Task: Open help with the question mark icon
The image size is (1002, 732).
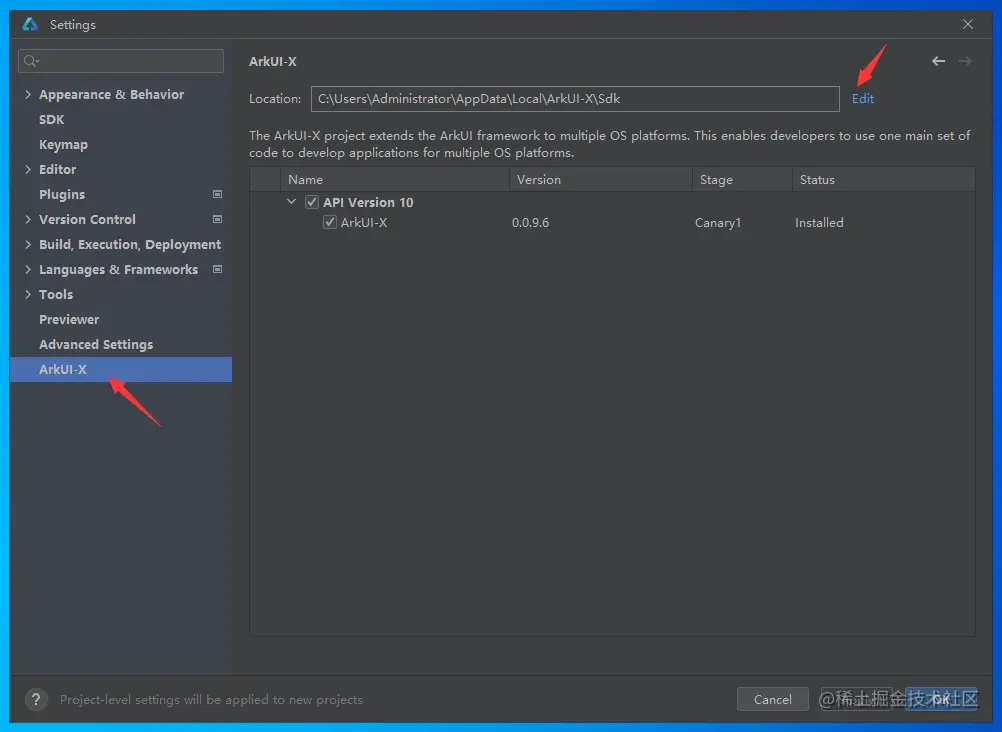Action: [x=36, y=699]
